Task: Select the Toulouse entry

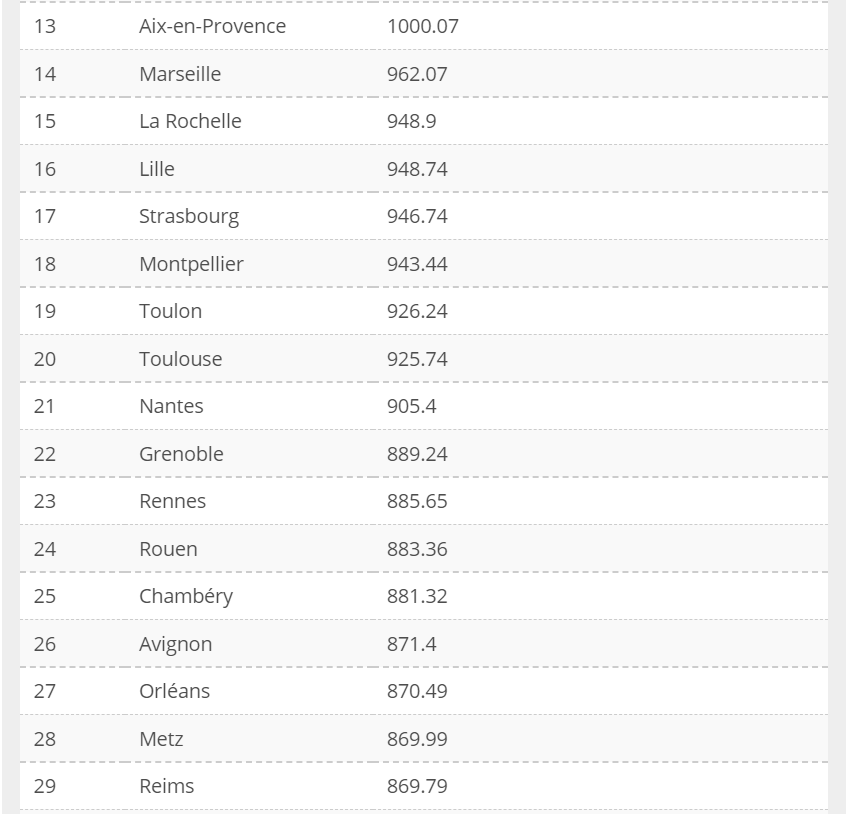Action: 180,359
